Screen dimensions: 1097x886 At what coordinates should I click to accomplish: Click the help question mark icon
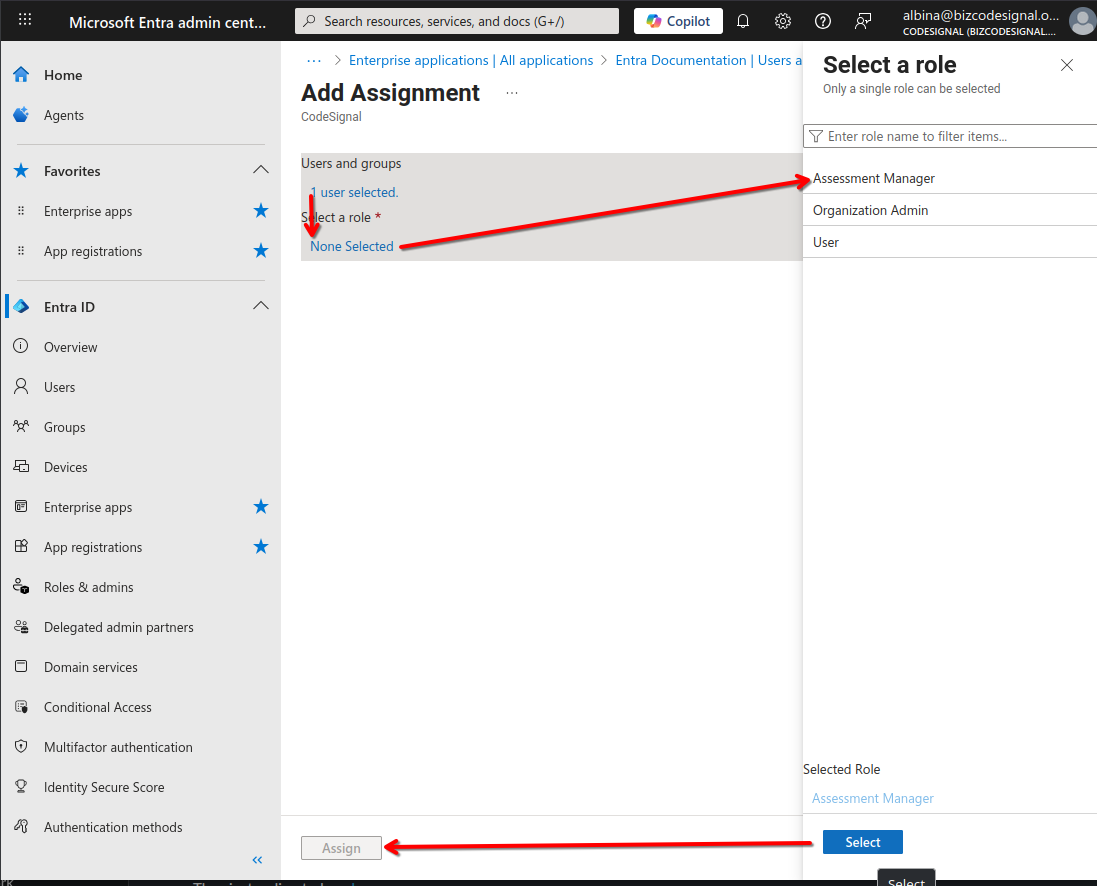823,21
